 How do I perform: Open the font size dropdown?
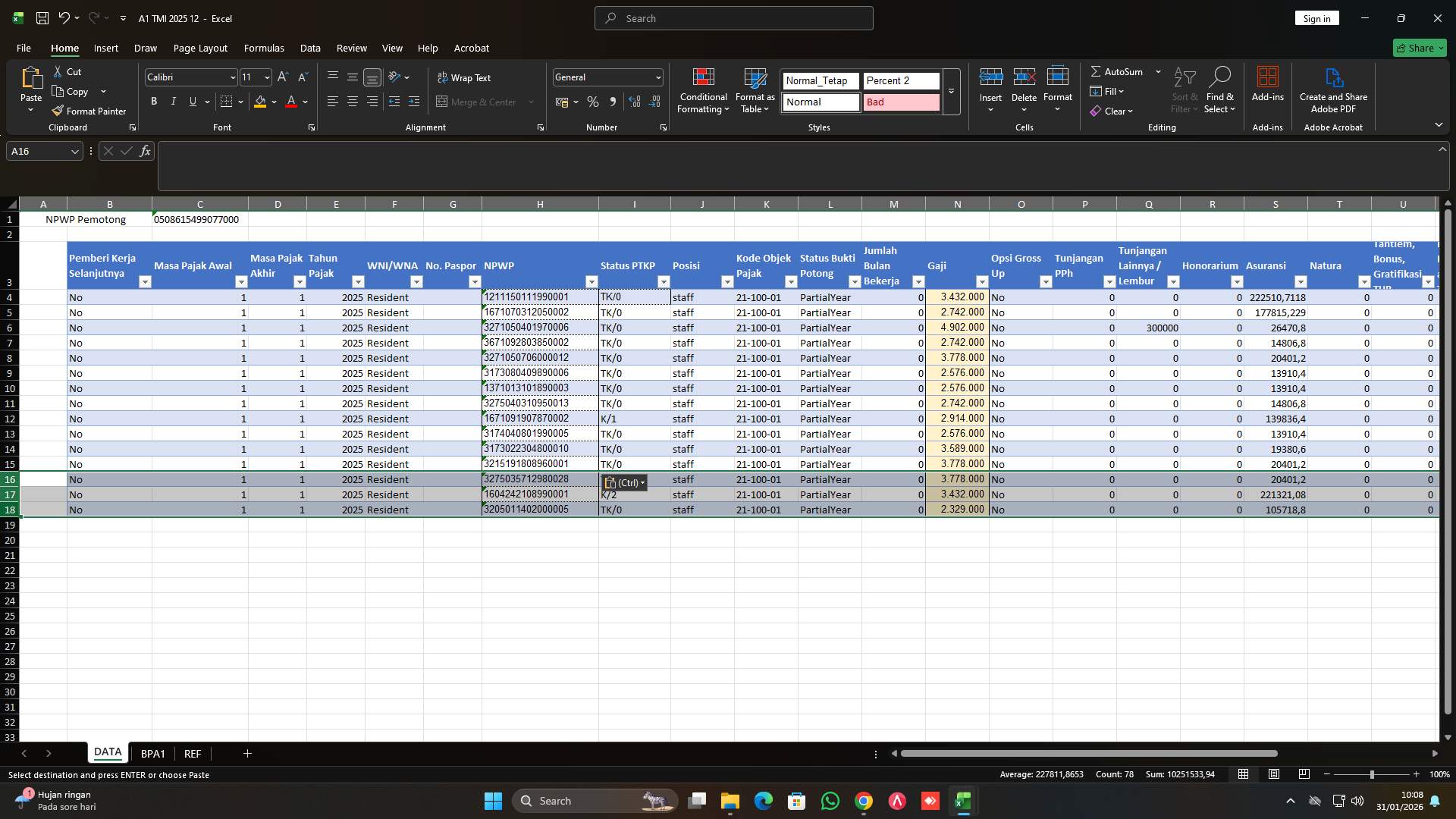point(266,77)
